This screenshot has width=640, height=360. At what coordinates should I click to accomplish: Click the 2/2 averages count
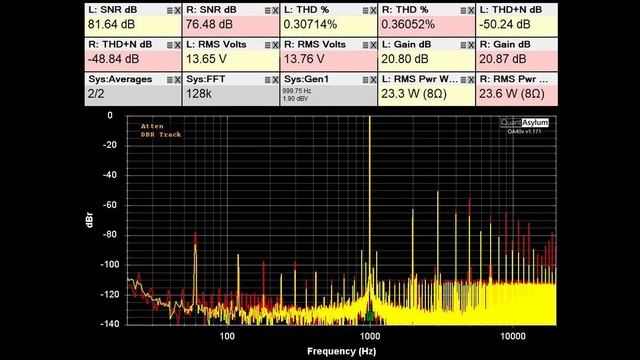[x=96, y=94]
